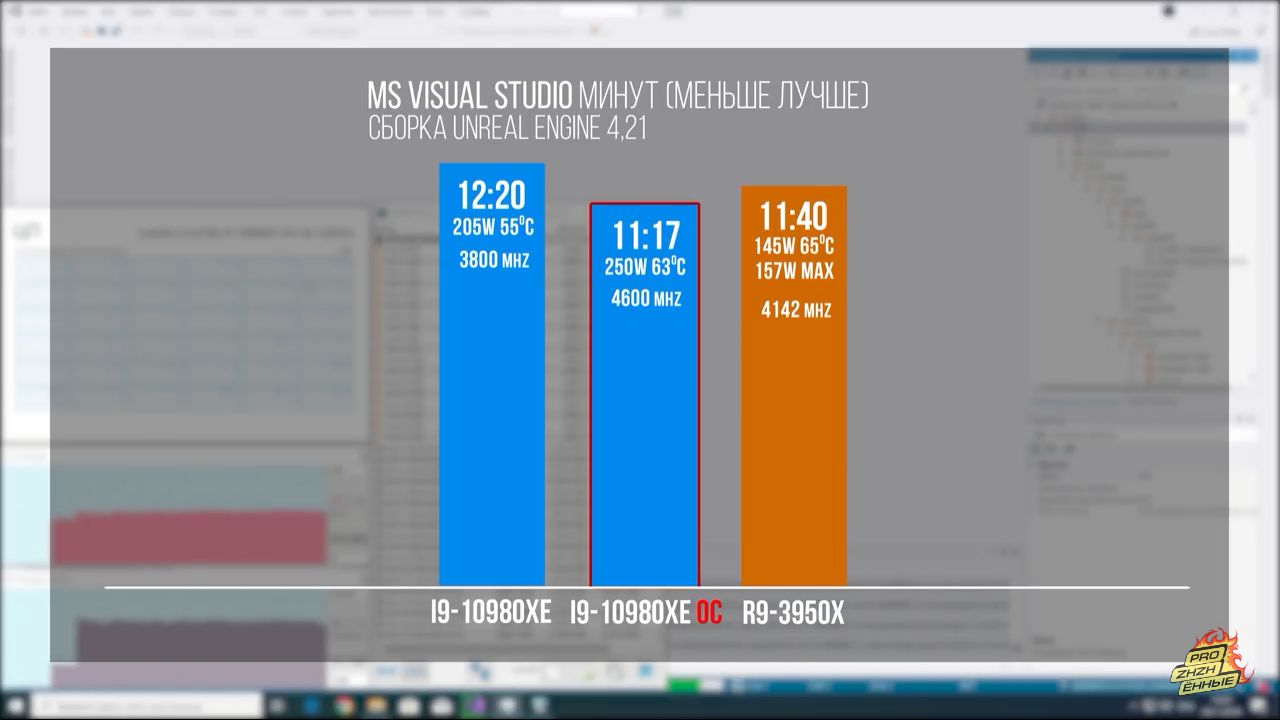Viewport: 1280px width, 720px height.
Task: Select the 145W 65°C reading
Action: click(x=794, y=247)
